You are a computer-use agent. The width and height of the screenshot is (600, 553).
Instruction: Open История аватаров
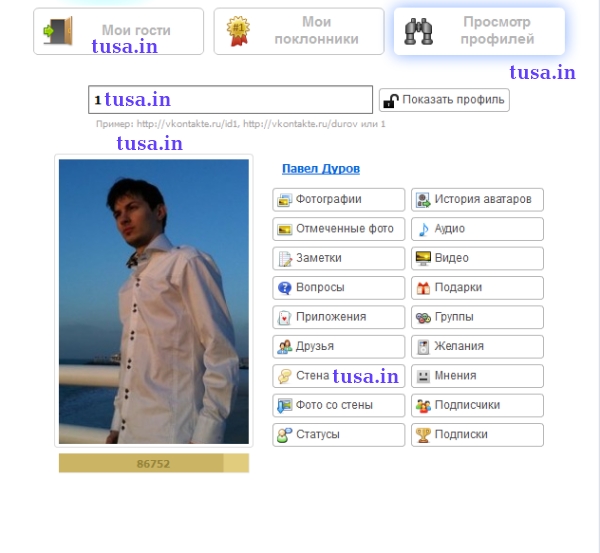[477, 200]
